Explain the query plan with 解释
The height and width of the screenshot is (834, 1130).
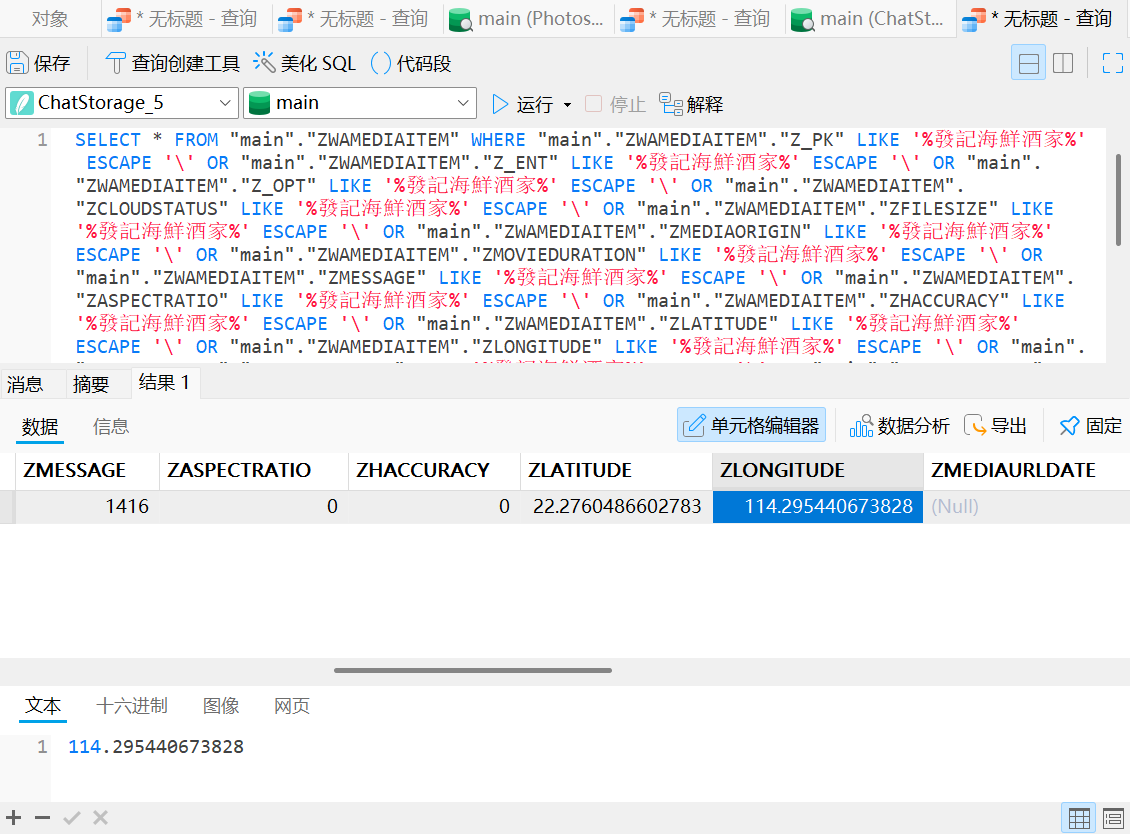tap(691, 105)
